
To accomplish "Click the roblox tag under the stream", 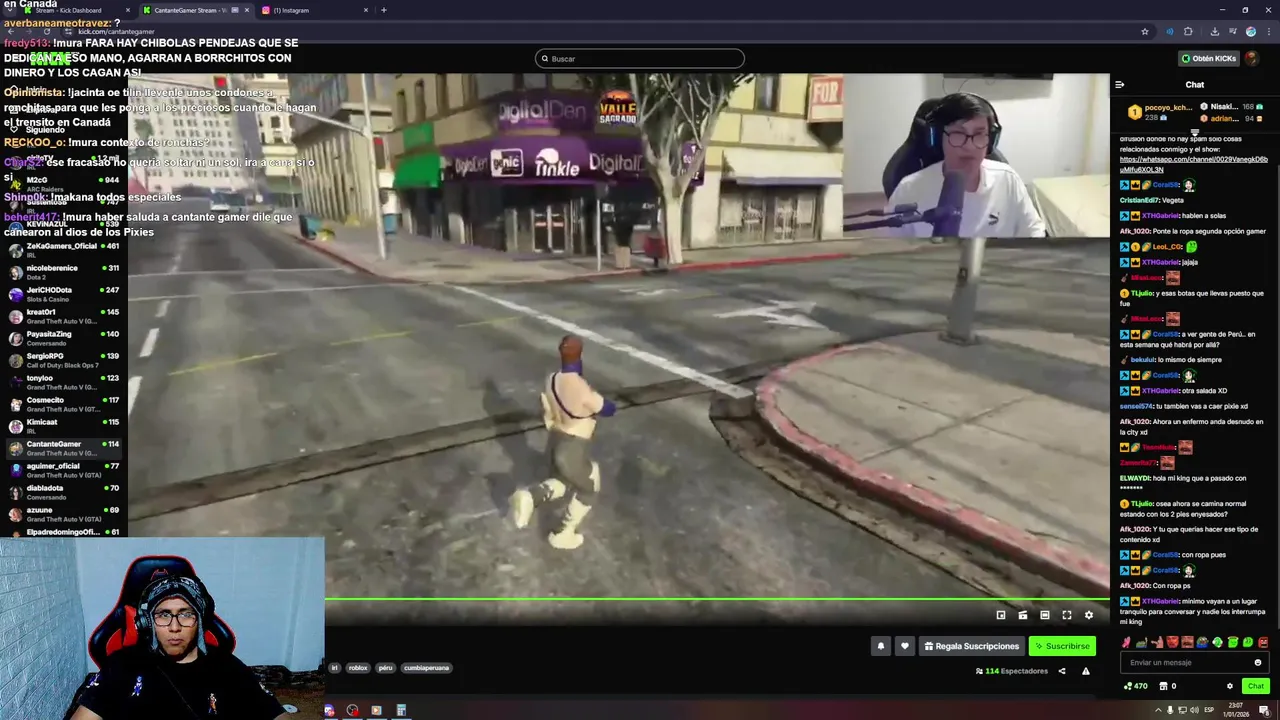I will (358, 668).
